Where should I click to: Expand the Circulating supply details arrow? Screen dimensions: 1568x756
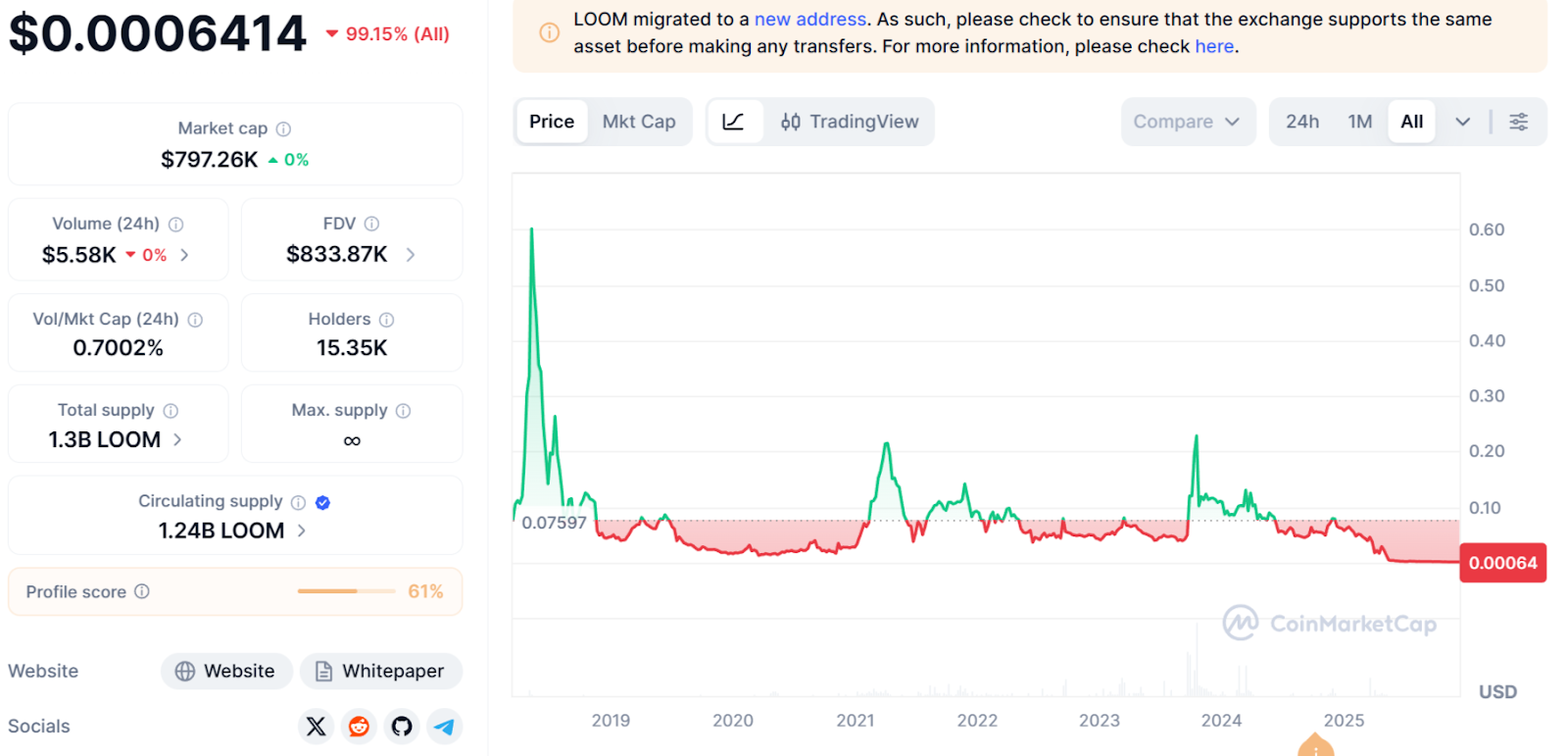302,530
